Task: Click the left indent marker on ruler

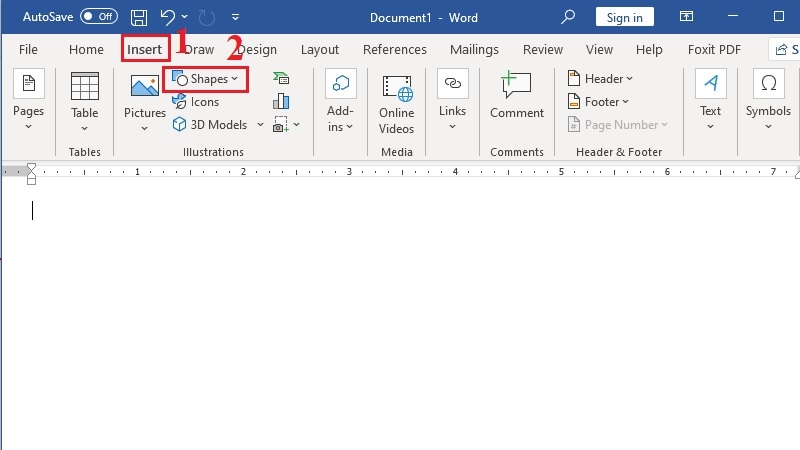Action: pyautogui.click(x=31, y=181)
